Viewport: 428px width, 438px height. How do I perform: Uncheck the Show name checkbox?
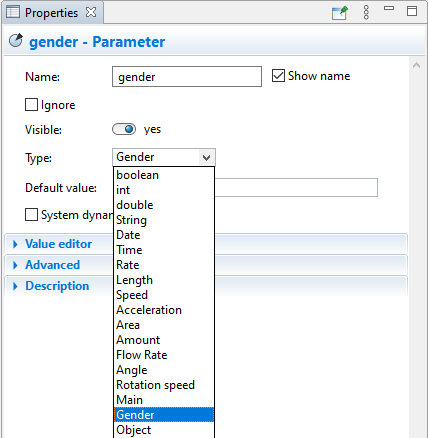[278, 76]
